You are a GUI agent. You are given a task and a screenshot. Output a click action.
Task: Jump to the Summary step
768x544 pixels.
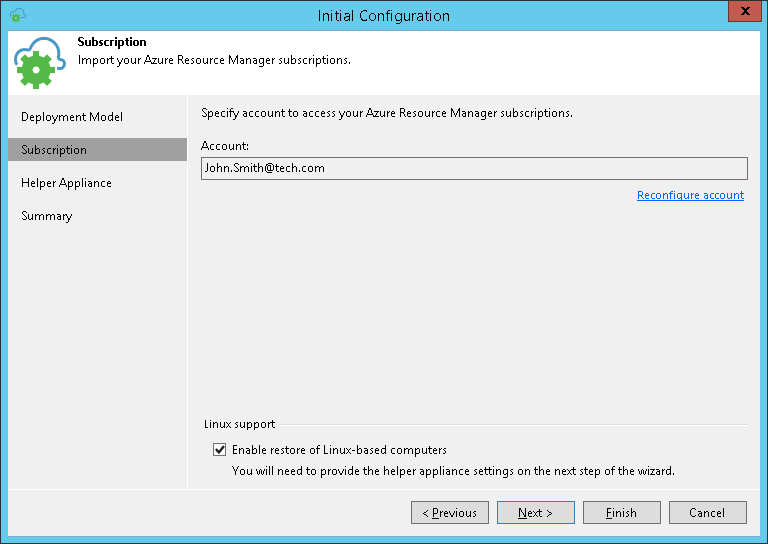click(47, 216)
